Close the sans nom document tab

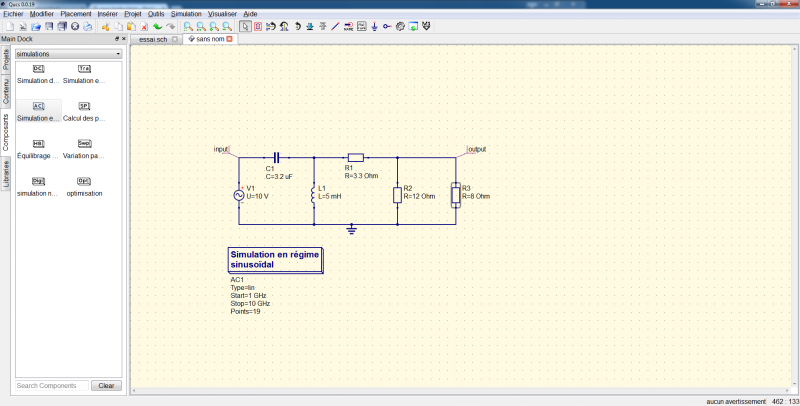pyautogui.click(x=229, y=39)
